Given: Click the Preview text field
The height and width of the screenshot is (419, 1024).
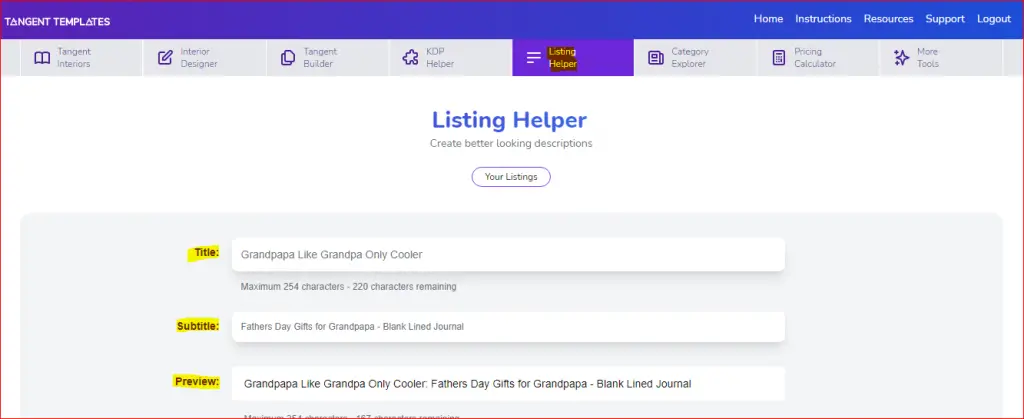Looking at the screenshot, I should coord(508,384).
